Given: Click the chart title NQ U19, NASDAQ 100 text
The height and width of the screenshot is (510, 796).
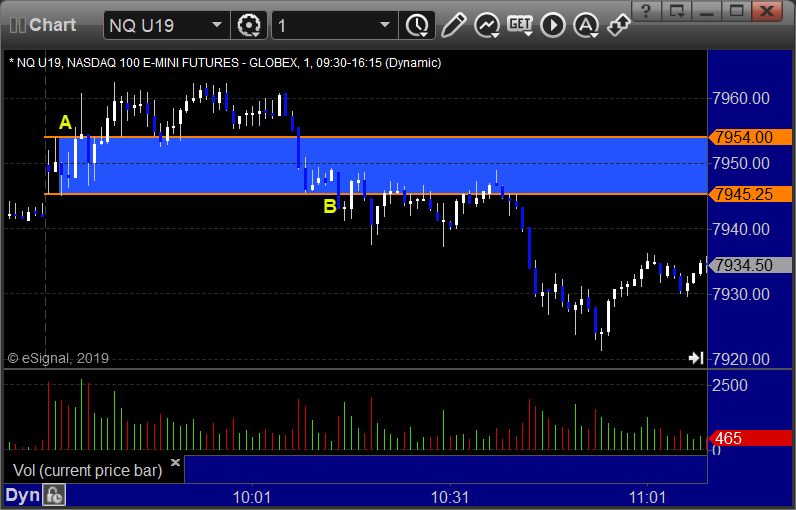Looking at the screenshot, I should coord(225,63).
